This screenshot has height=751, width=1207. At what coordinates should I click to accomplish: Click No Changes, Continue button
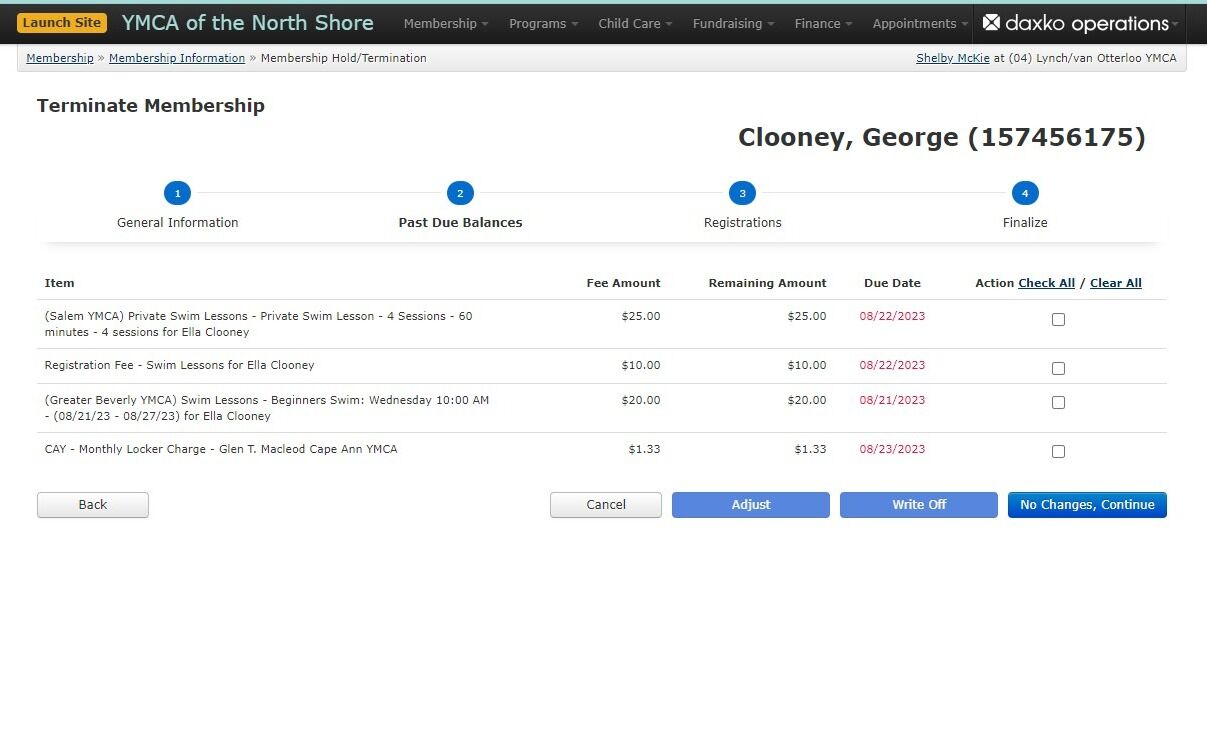pyautogui.click(x=1087, y=505)
